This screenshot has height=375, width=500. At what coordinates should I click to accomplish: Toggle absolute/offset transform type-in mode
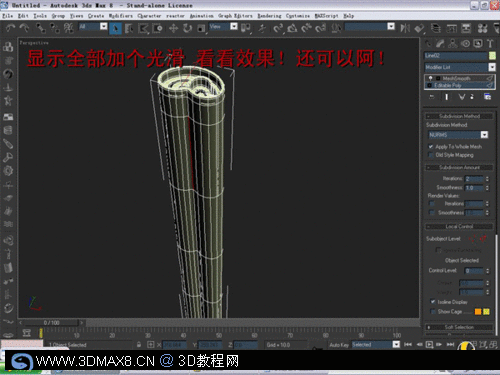click(x=151, y=344)
